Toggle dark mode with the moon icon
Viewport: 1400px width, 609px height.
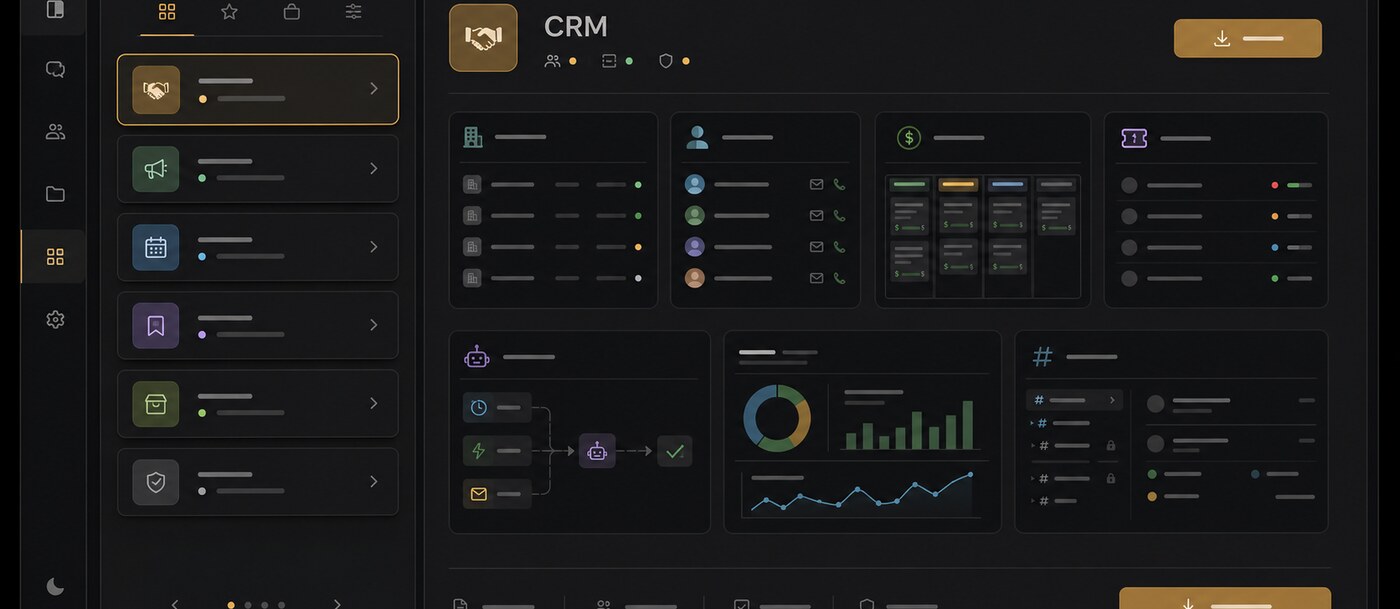[55, 587]
